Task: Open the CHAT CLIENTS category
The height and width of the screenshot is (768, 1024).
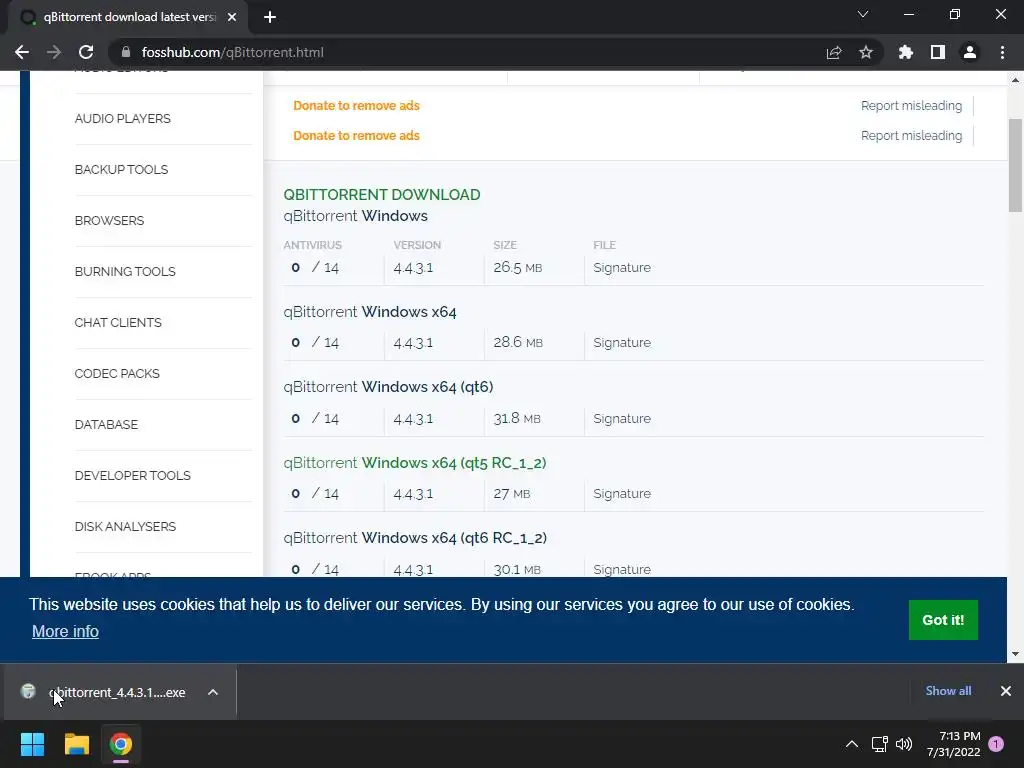Action: pyautogui.click(x=118, y=323)
